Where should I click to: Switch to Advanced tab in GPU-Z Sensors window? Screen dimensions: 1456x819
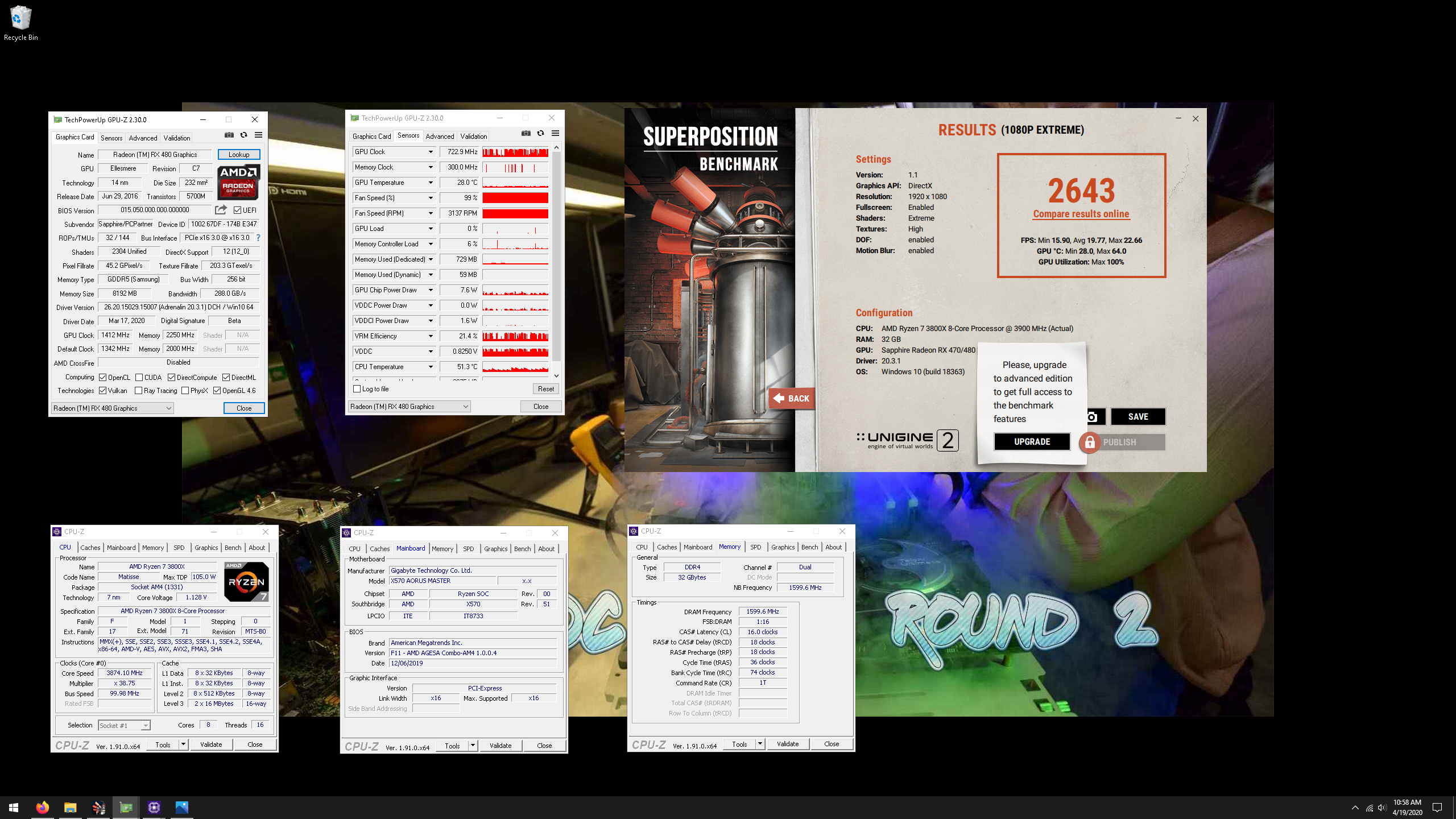coord(440,136)
